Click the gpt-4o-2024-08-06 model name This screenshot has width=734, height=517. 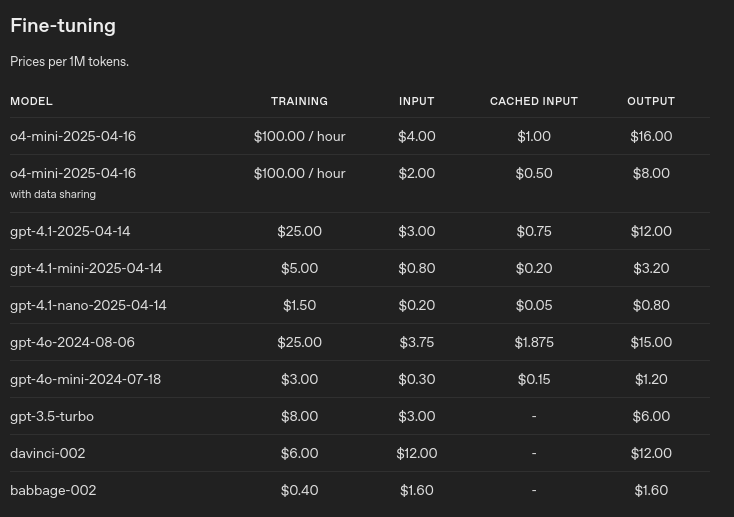(73, 342)
